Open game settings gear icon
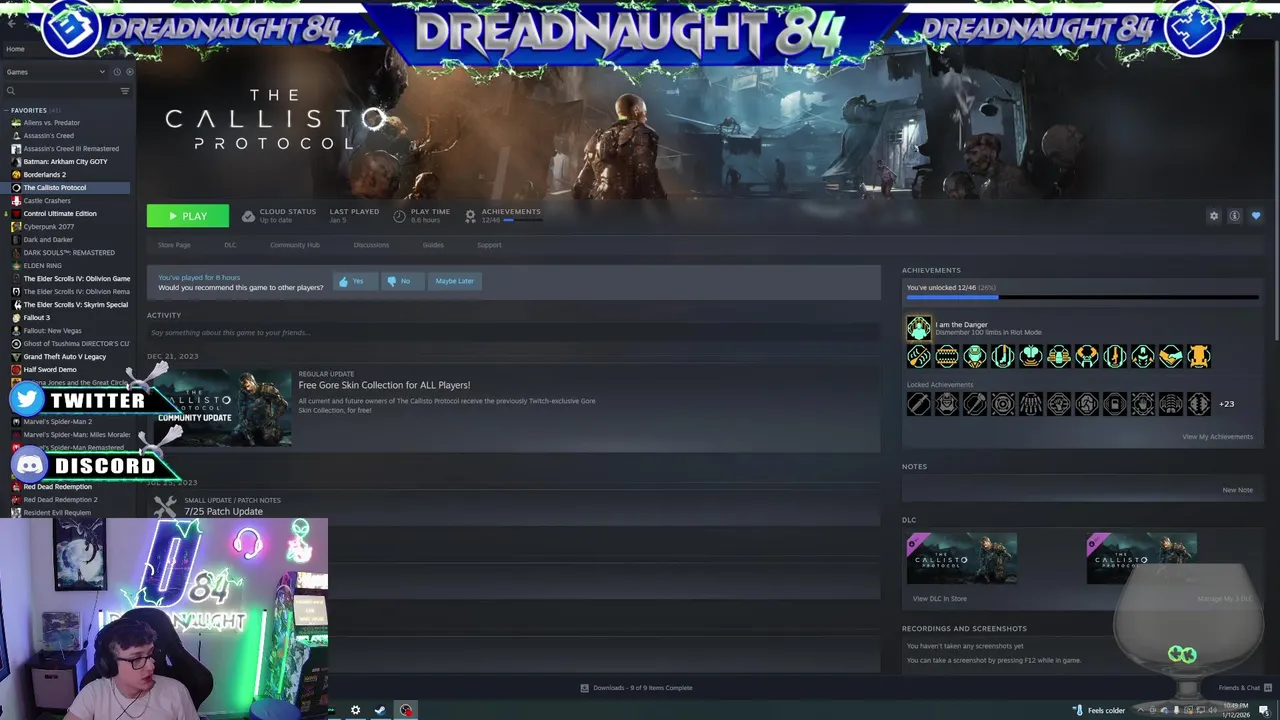This screenshot has height=720, width=1280. [x=1214, y=216]
